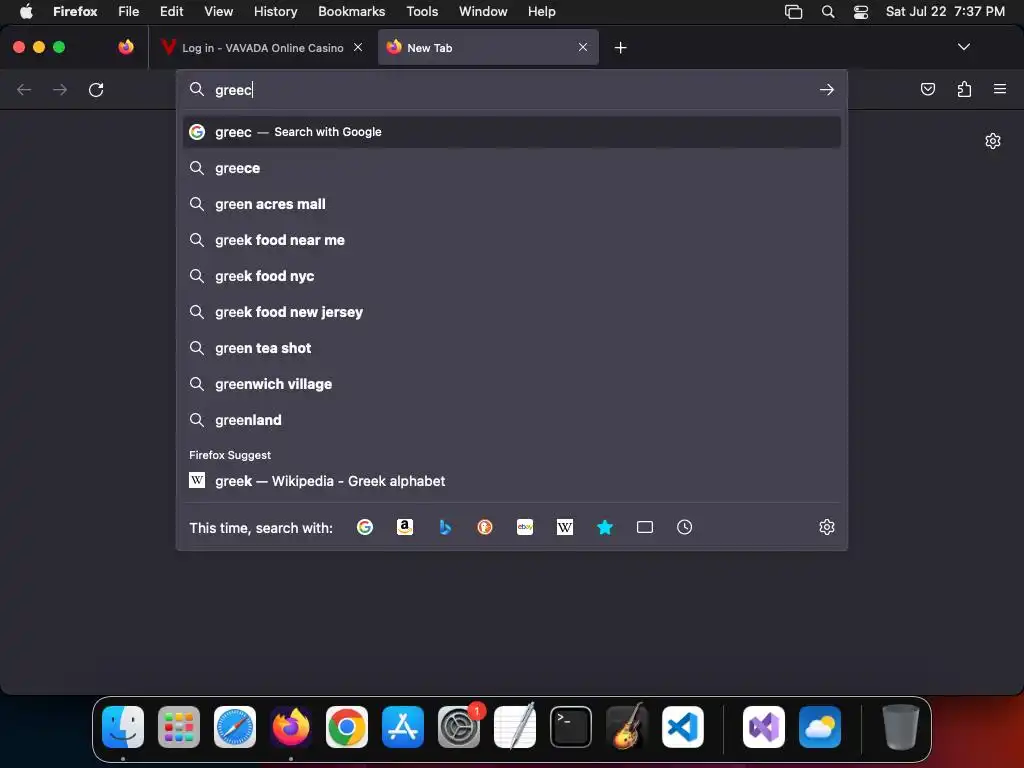The image size is (1024, 768).
Task: Open the Edit menu
Action: (171, 11)
